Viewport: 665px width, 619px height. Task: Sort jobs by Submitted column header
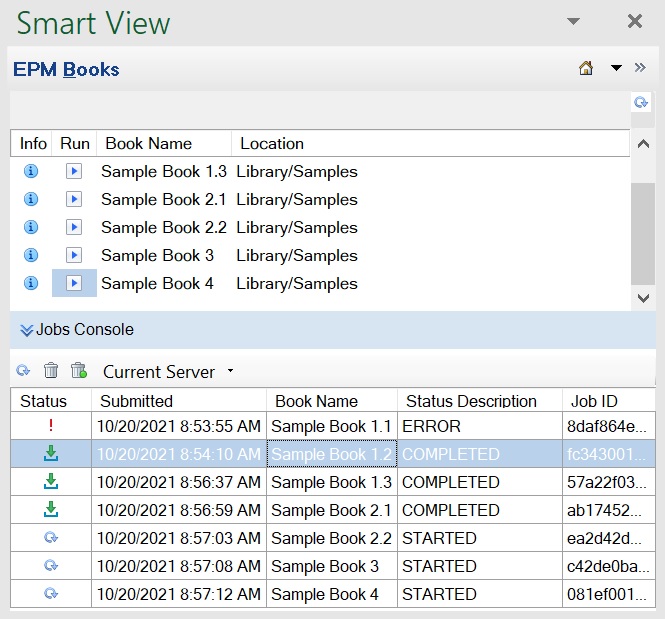click(136, 401)
